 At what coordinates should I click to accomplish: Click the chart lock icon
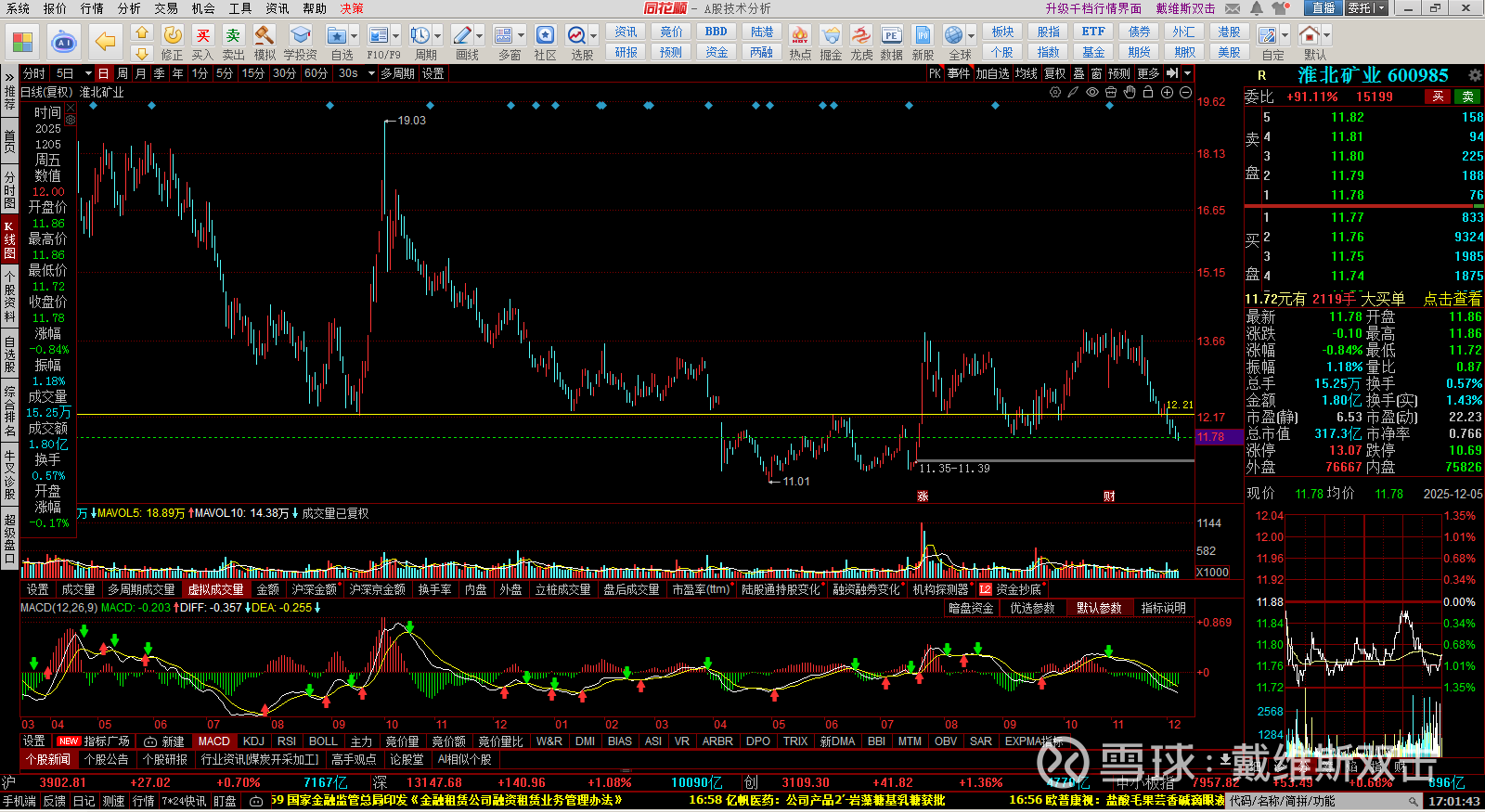[x=1148, y=93]
